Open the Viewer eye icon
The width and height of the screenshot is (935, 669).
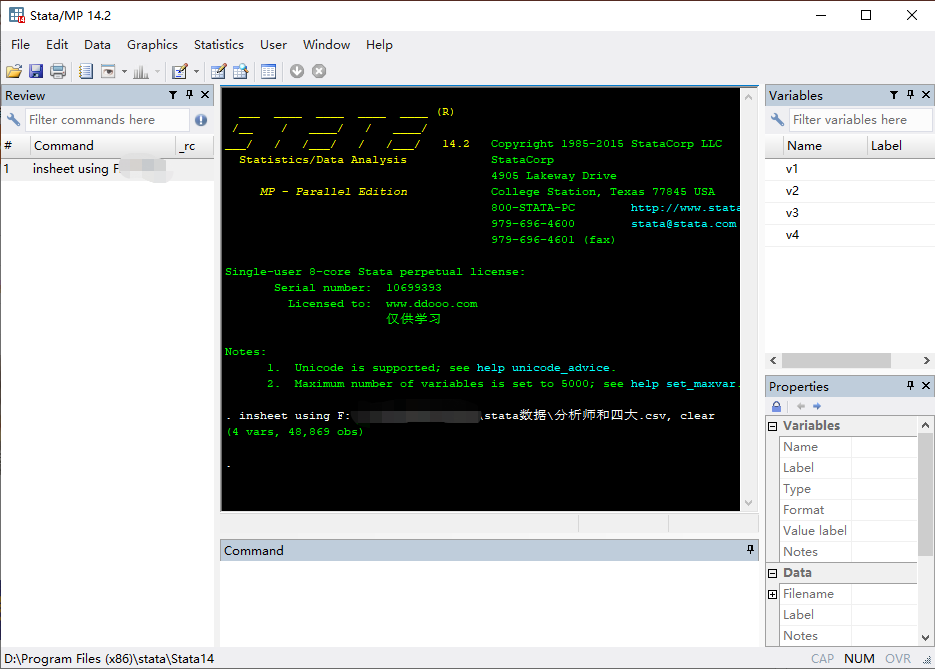point(108,72)
